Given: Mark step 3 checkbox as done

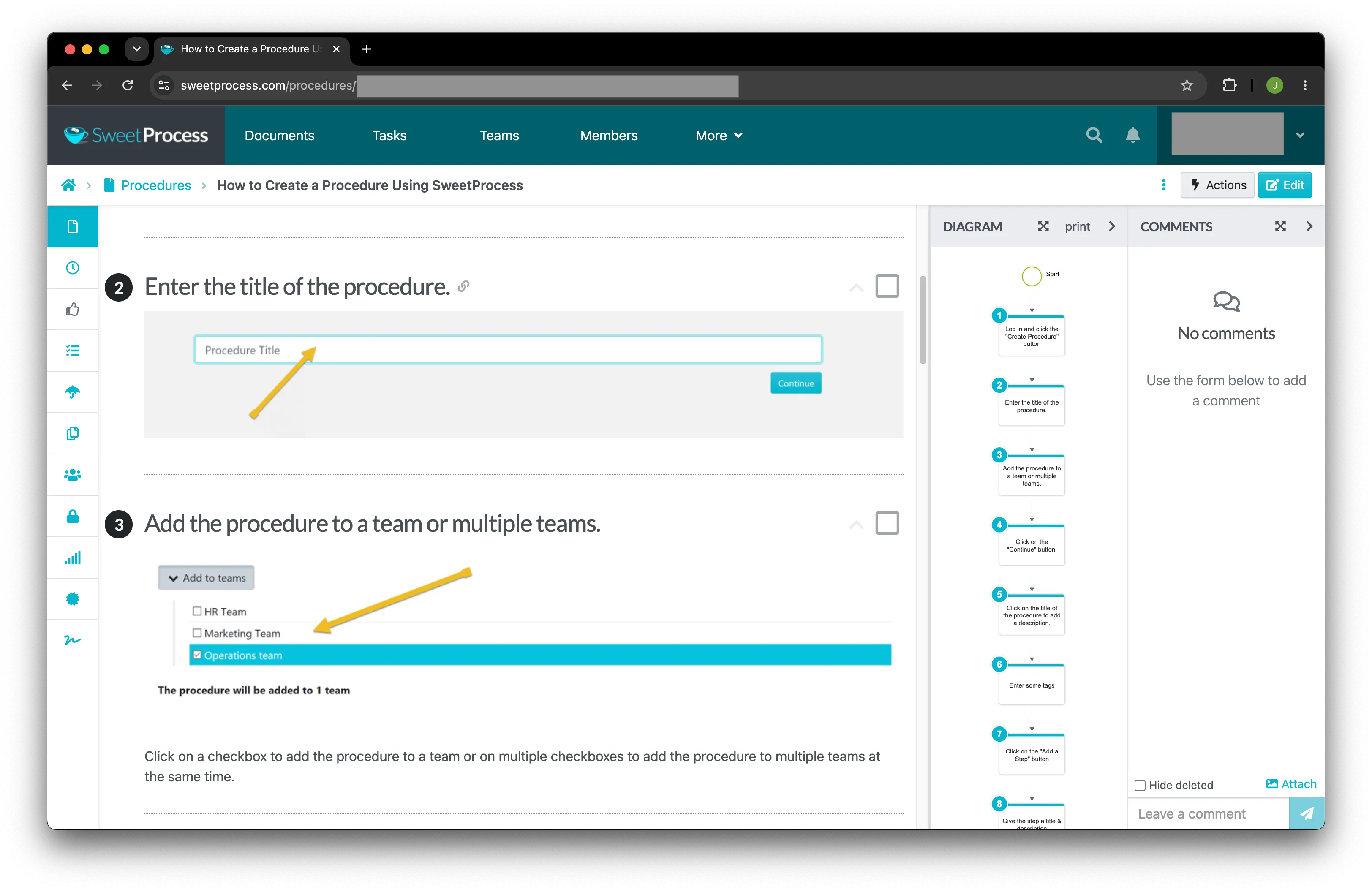Looking at the screenshot, I should [887, 523].
